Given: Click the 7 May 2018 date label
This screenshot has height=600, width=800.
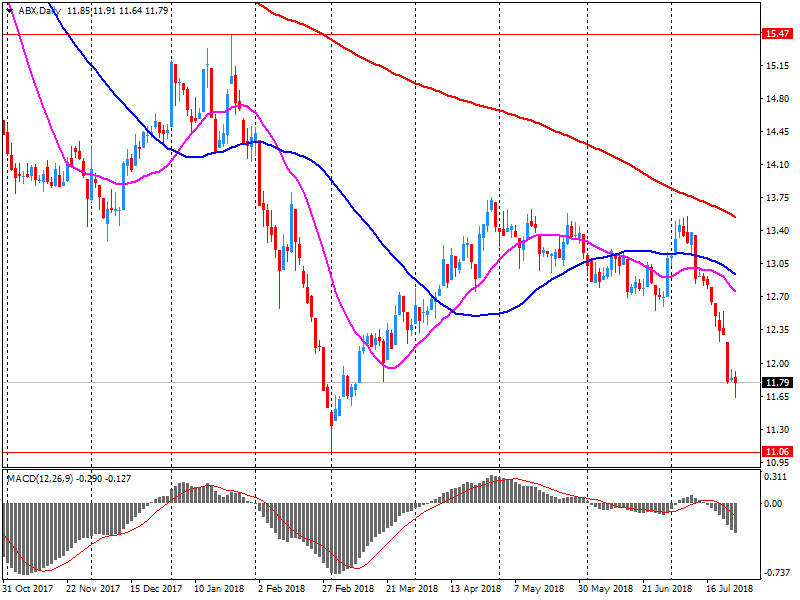Looking at the screenshot, I should tap(540, 588).
